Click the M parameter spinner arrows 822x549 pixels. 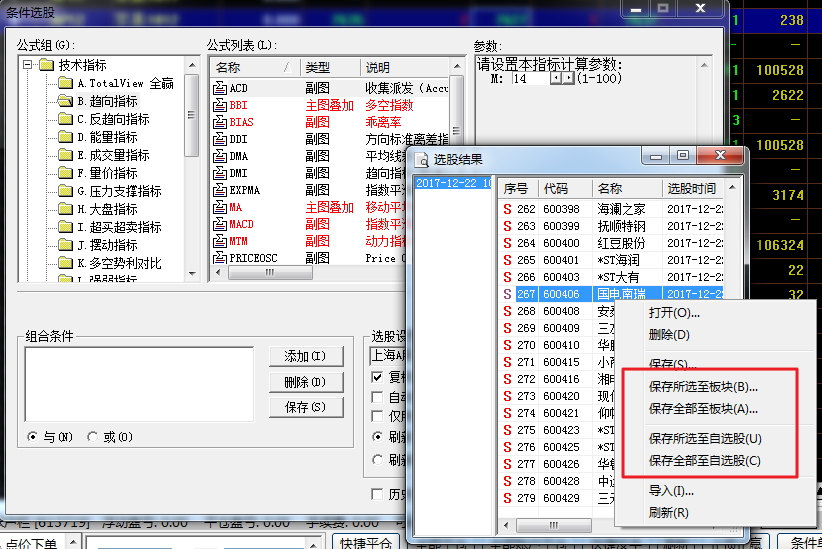[x=563, y=78]
